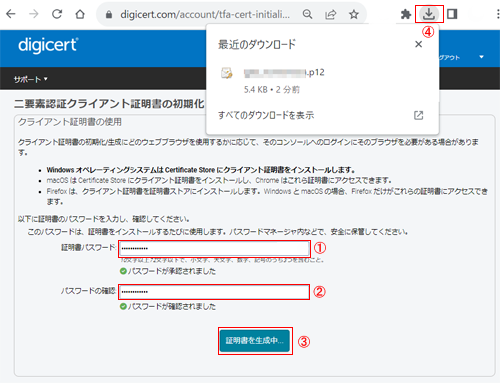Open the browser downloads icon

(x=429, y=14)
